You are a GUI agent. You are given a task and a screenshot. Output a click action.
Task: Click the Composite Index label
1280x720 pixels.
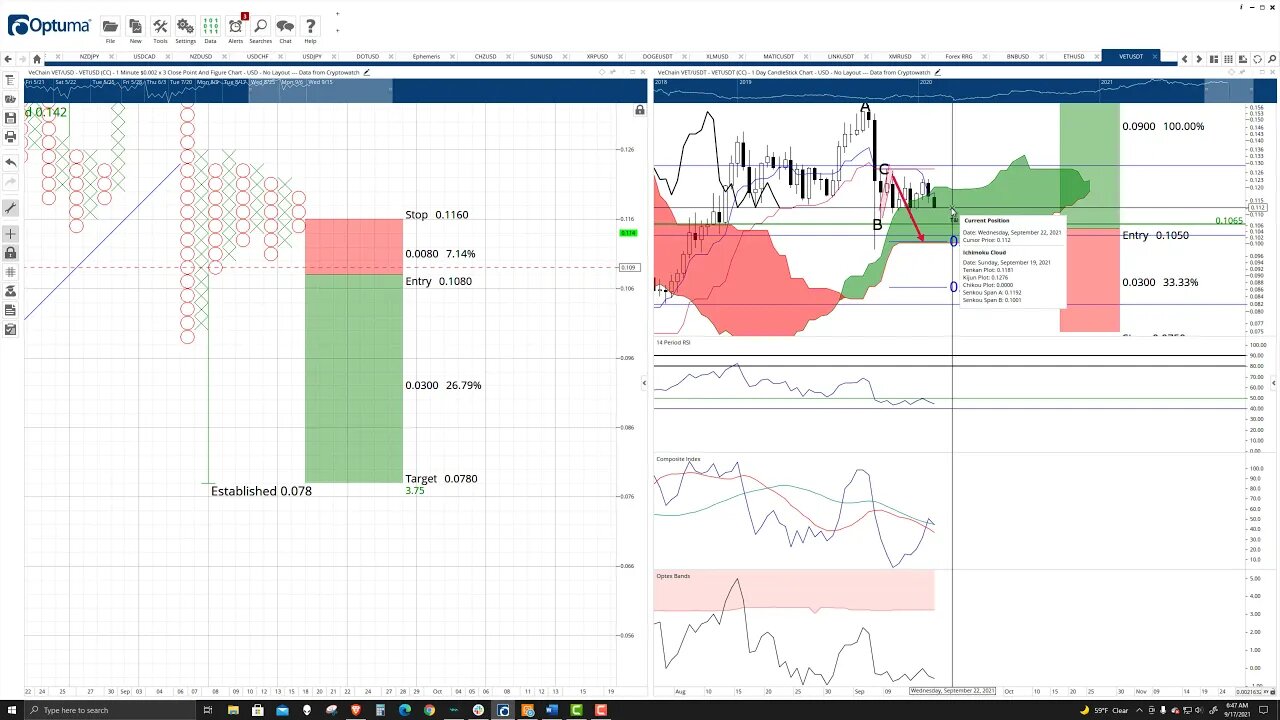pos(678,459)
